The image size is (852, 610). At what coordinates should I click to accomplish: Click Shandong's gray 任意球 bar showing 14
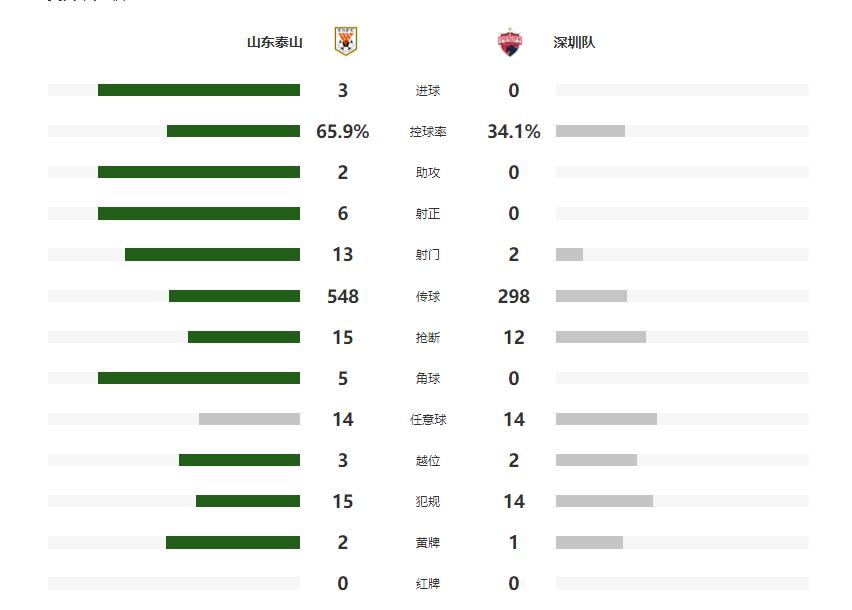coord(249,419)
